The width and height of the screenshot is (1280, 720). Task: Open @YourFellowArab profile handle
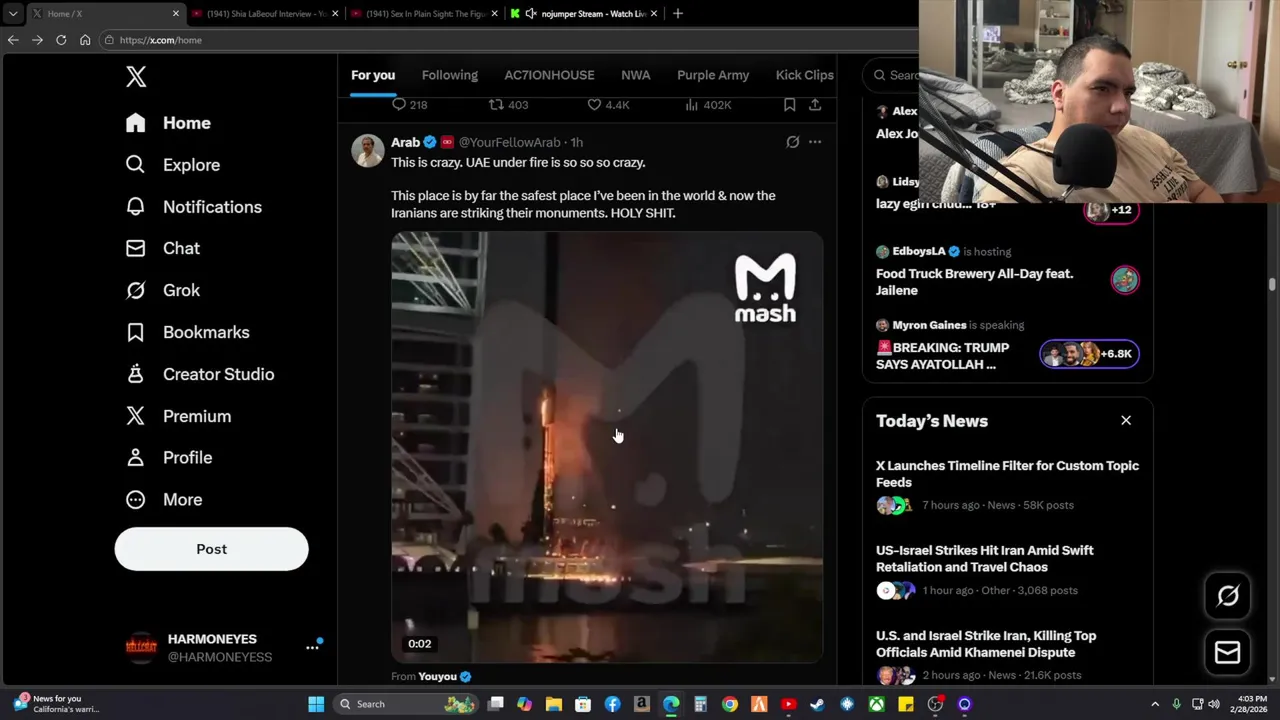(509, 142)
